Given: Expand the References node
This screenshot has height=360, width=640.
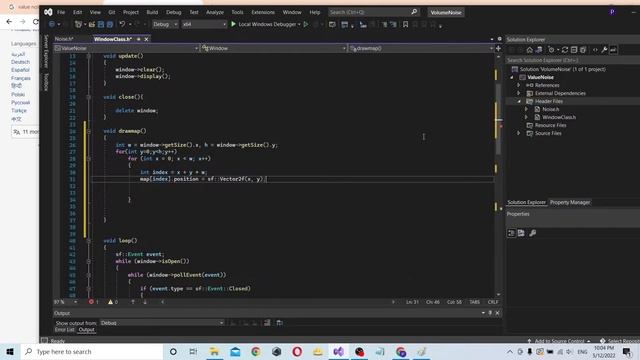Looking at the screenshot, I should [519, 85].
